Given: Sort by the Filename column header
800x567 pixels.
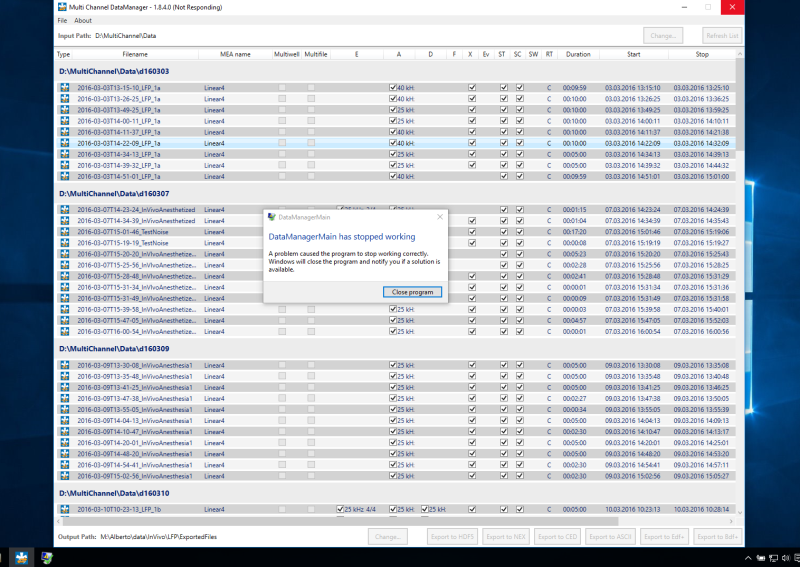Looking at the screenshot, I should [x=135, y=54].
